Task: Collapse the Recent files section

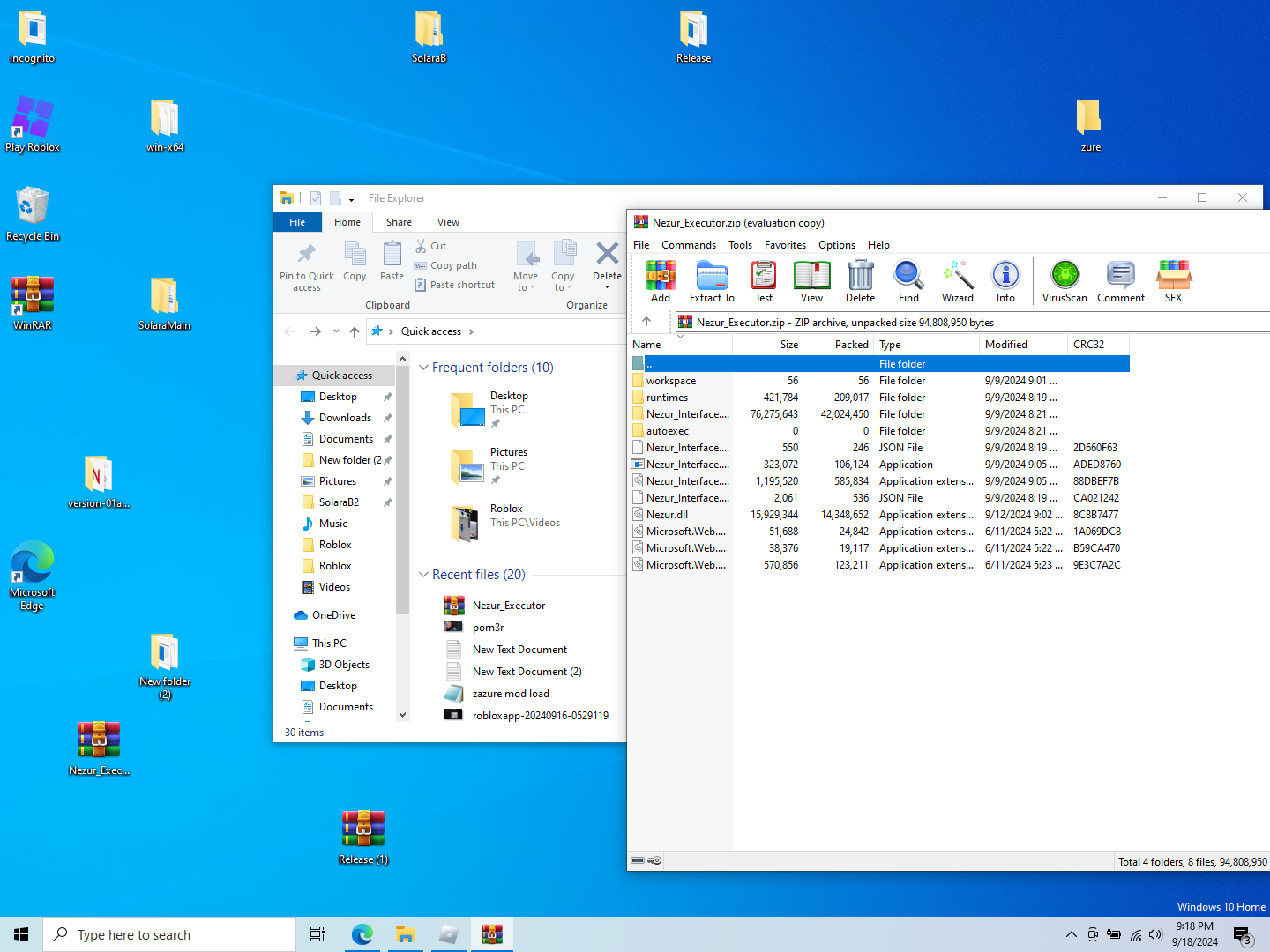Action: (x=423, y=575)
